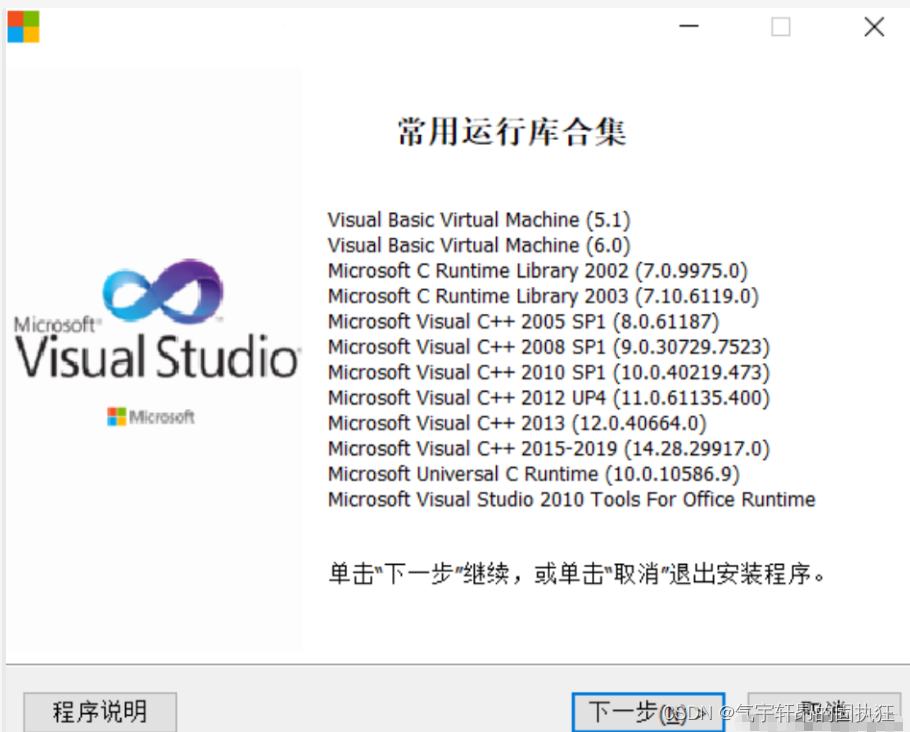Image resolution: width=910 pixels, height=732 pixels.
Task: Maximize the installer window
Action: point(781,27)
